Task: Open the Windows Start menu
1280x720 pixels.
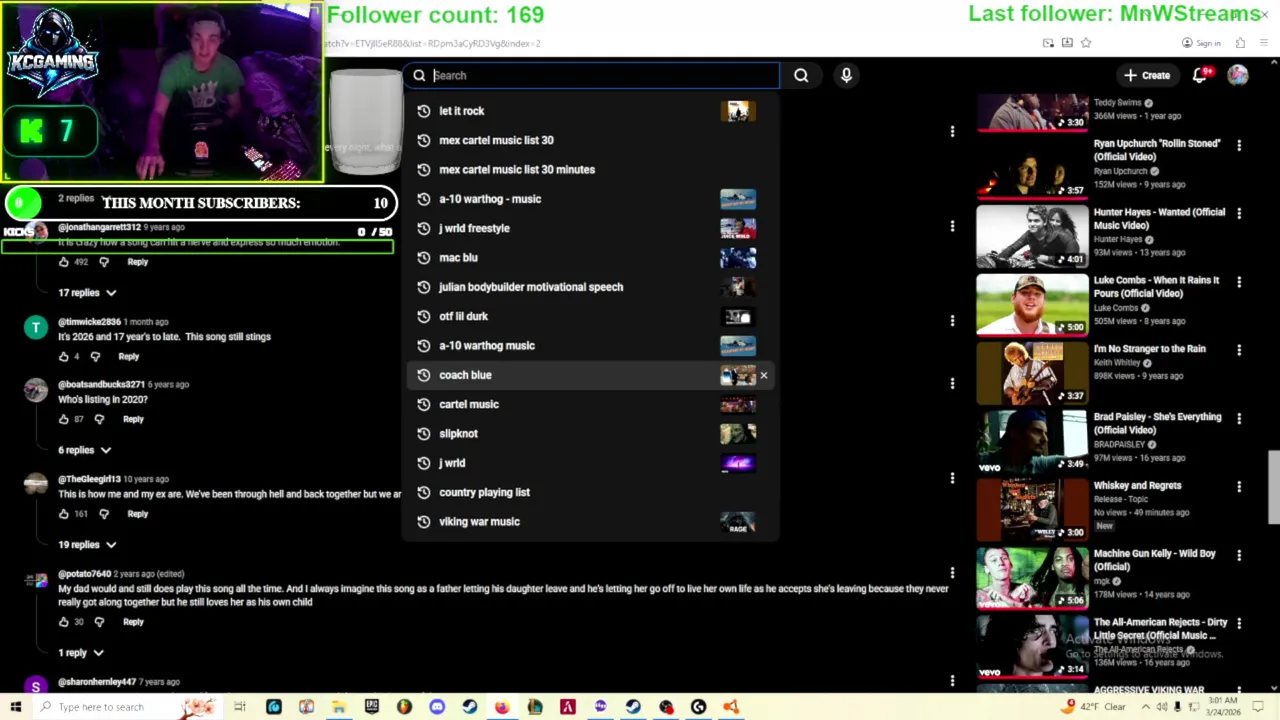Action: pyautogui.click(x=16, y=707)
